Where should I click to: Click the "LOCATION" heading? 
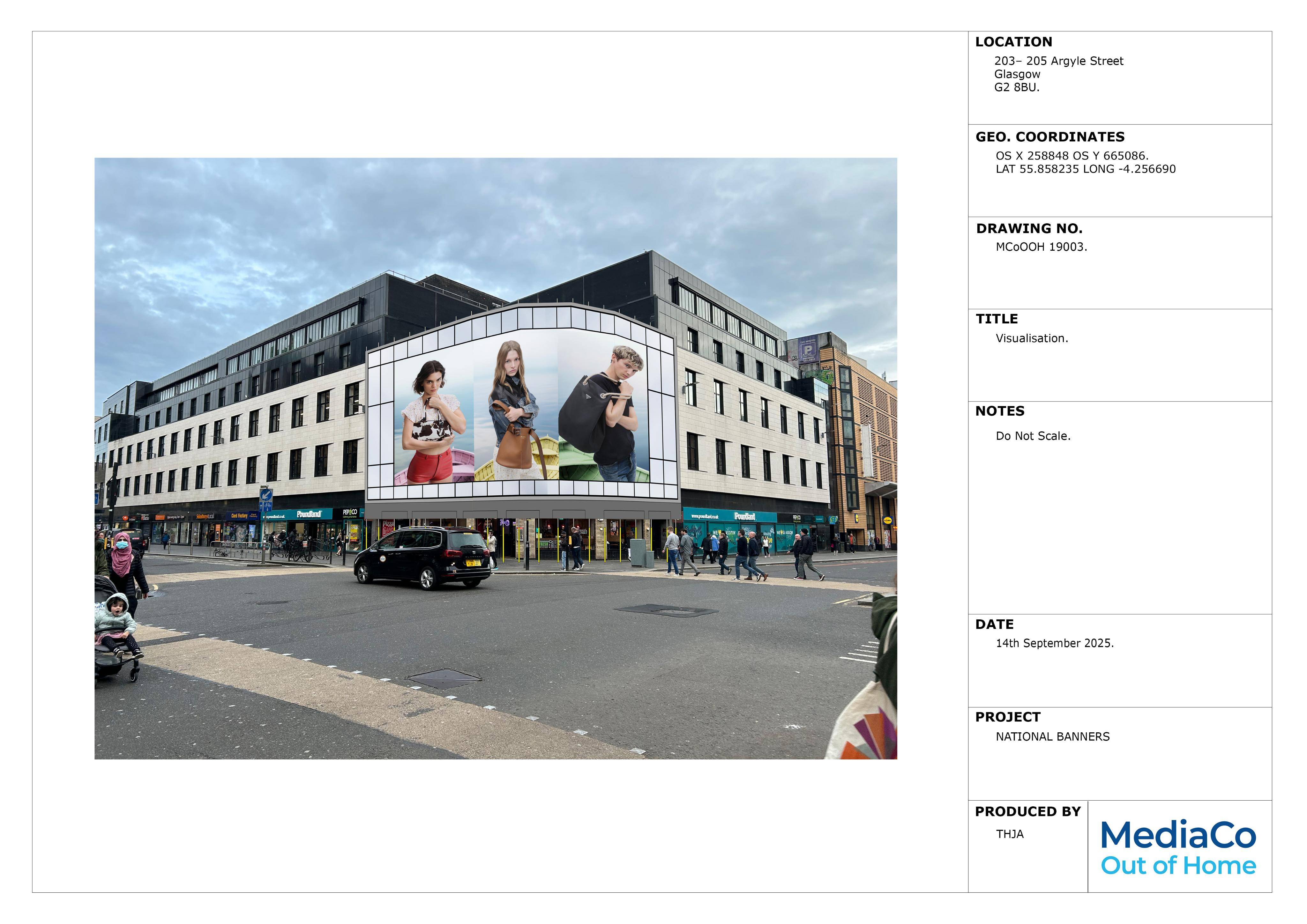tap(1013, 41)
